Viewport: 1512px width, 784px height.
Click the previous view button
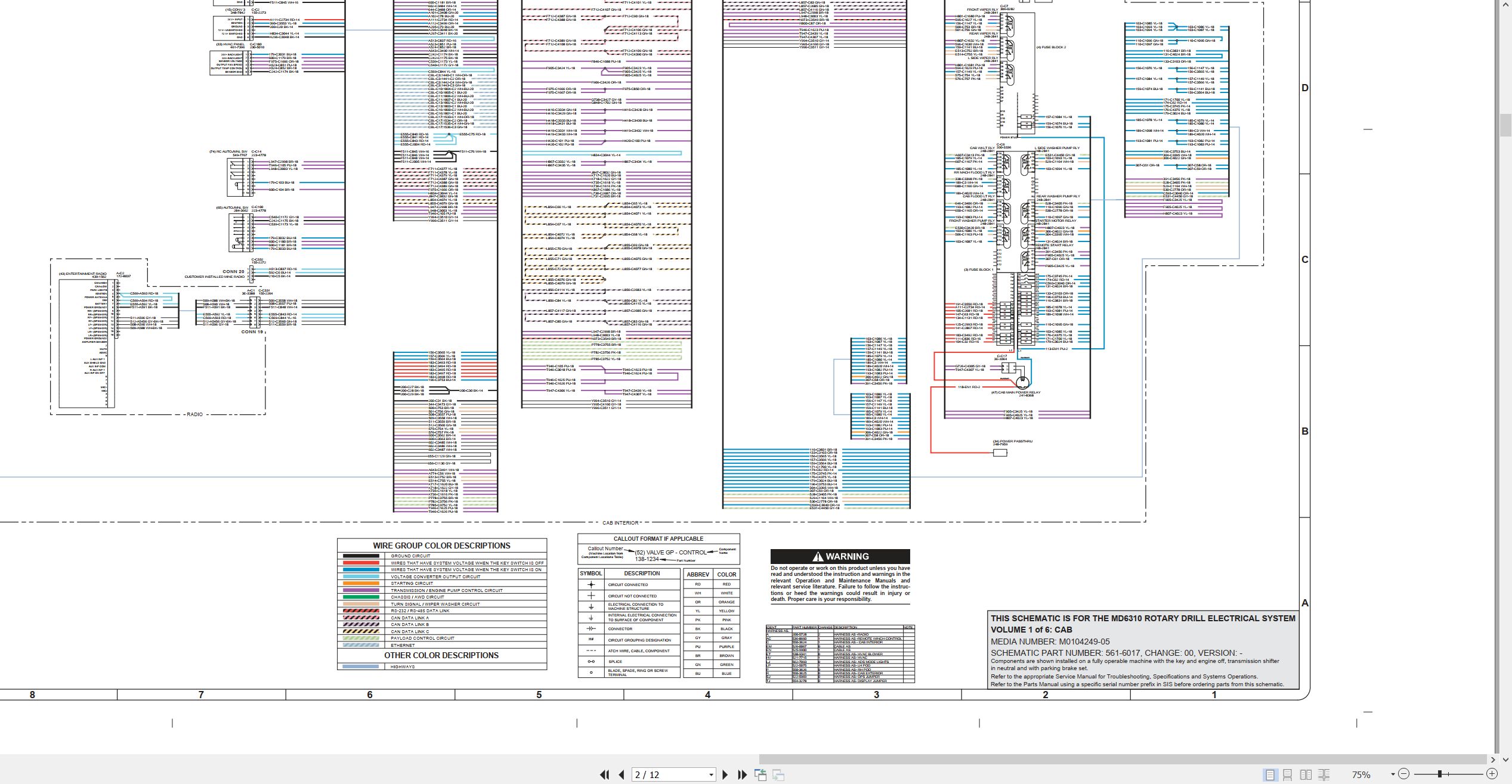point(760,774)
